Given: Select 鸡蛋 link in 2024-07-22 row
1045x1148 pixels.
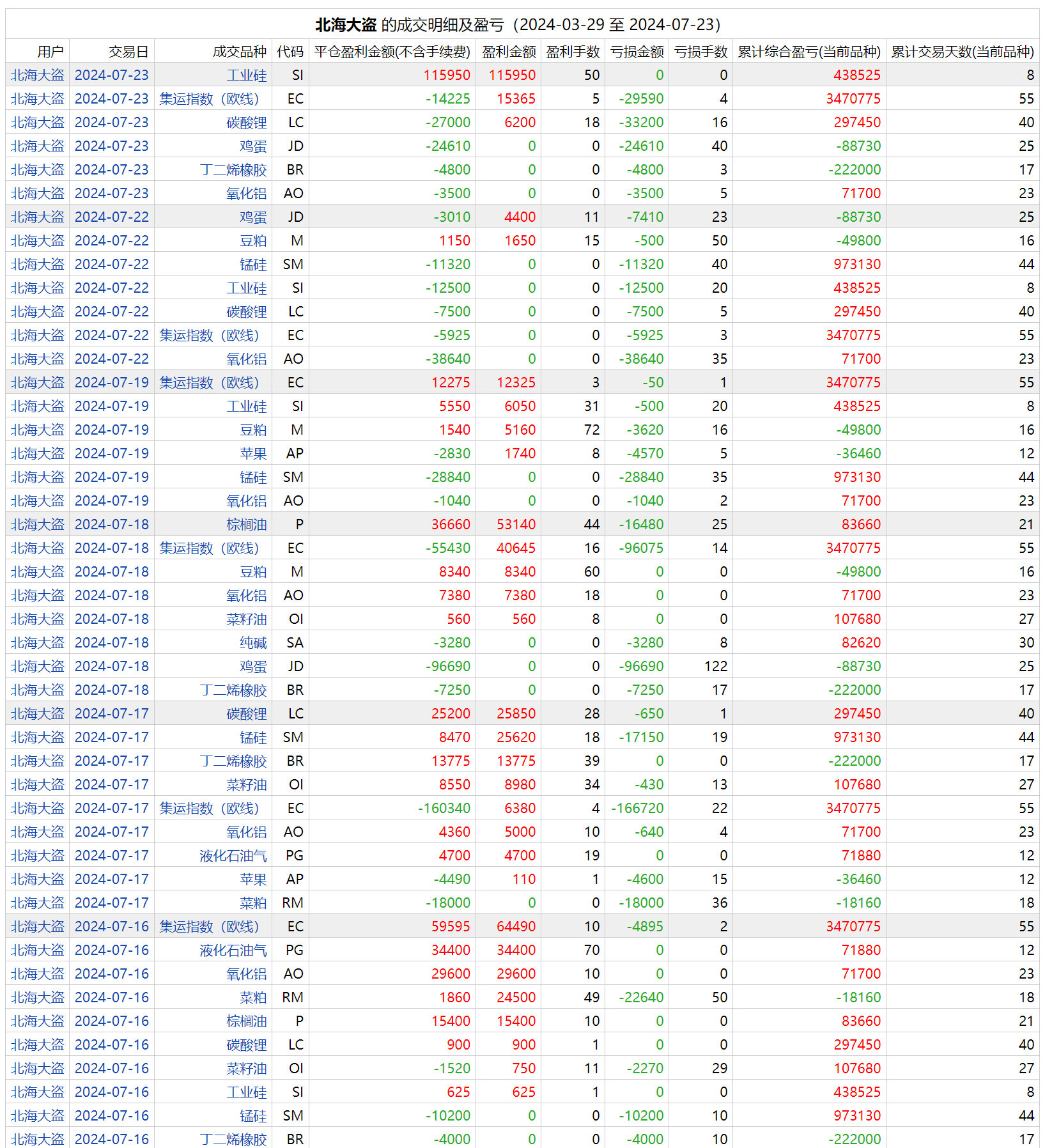Looking at the screenshot, I should [x=253, y=217].
